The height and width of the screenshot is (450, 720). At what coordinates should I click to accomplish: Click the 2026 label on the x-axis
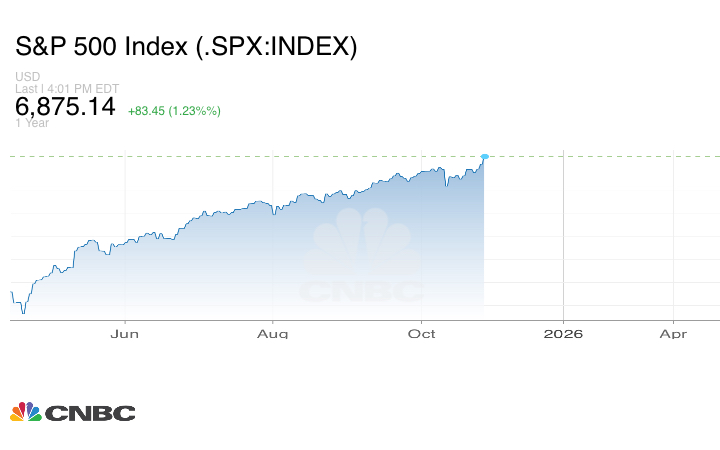[x=564, y=334]
